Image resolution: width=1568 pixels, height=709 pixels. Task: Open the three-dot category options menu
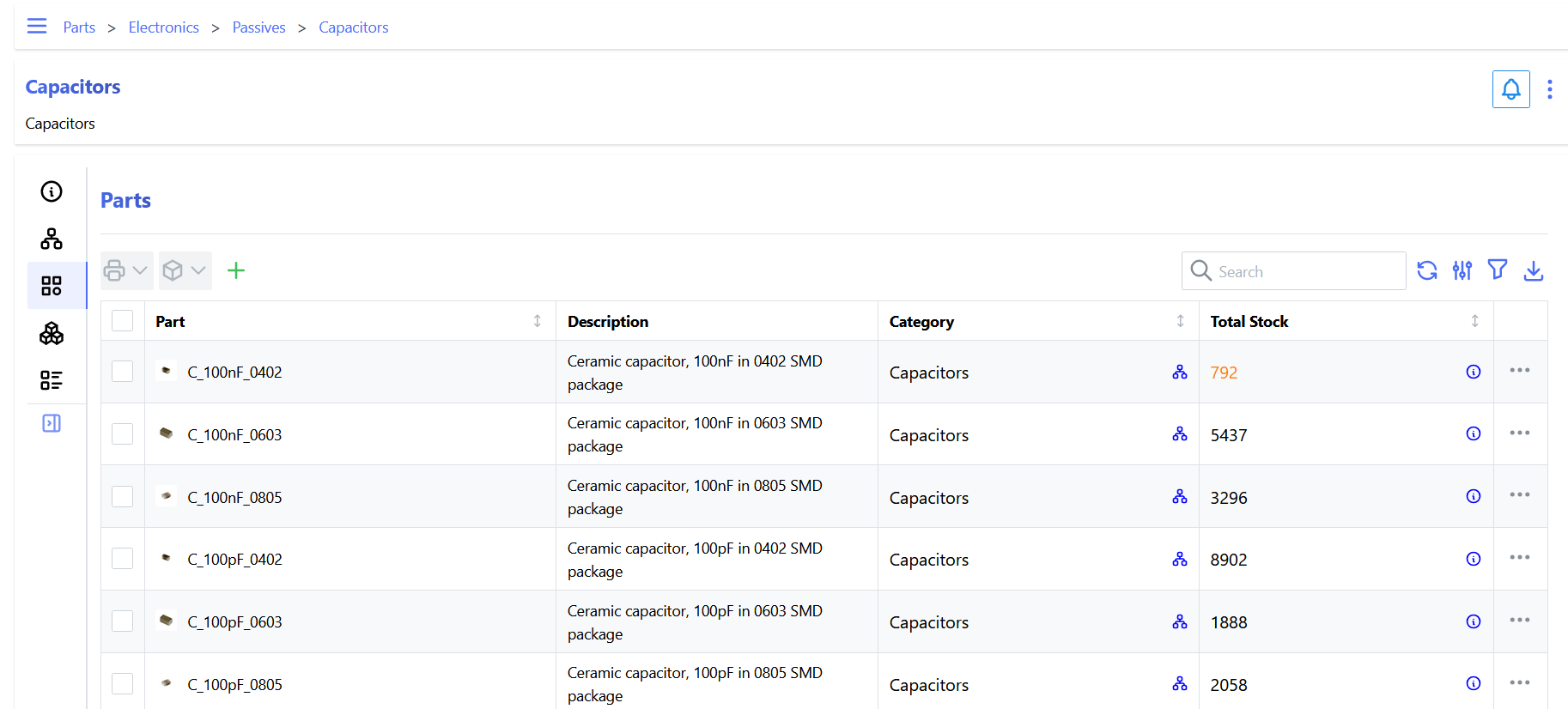[1549, 89]
